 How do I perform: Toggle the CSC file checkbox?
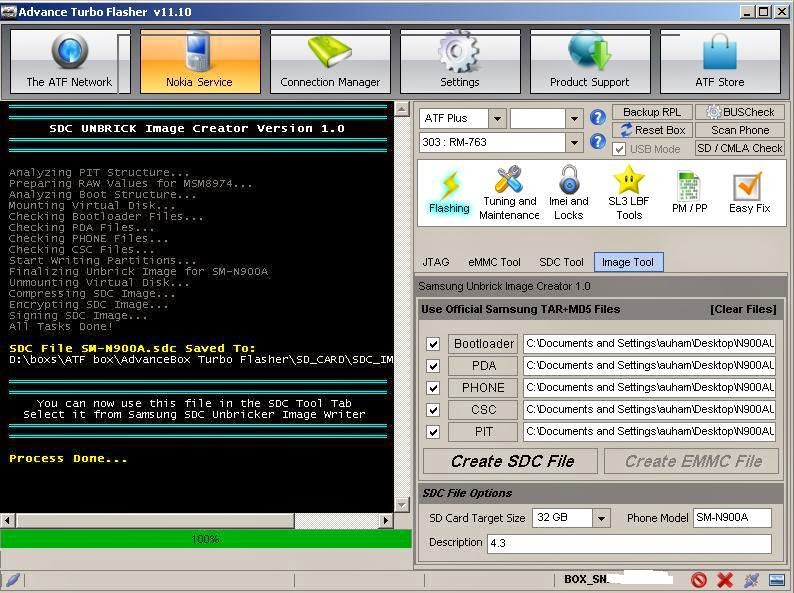pyautogui.click(x=433, y=410)
